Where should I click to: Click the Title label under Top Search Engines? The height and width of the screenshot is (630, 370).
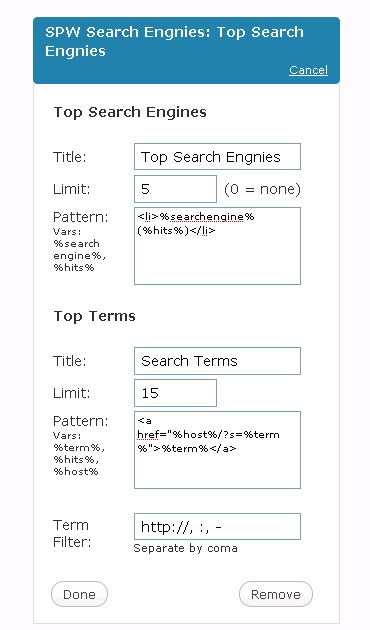pos(70,157)
